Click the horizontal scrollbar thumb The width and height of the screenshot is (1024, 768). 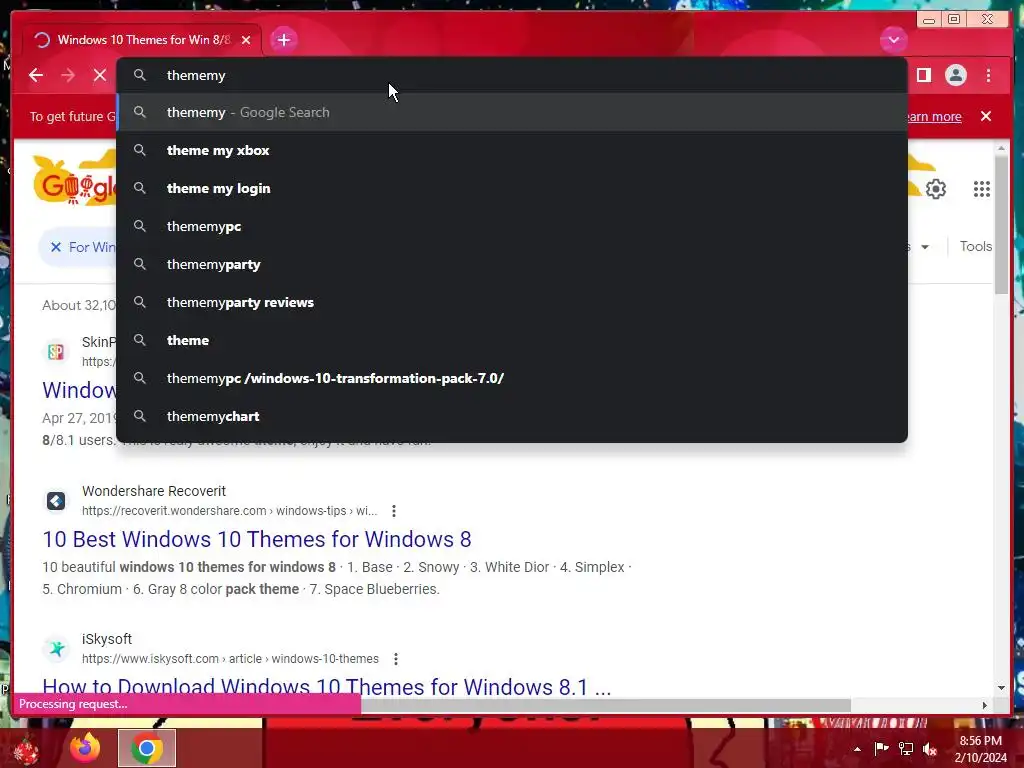click(605, 705)
